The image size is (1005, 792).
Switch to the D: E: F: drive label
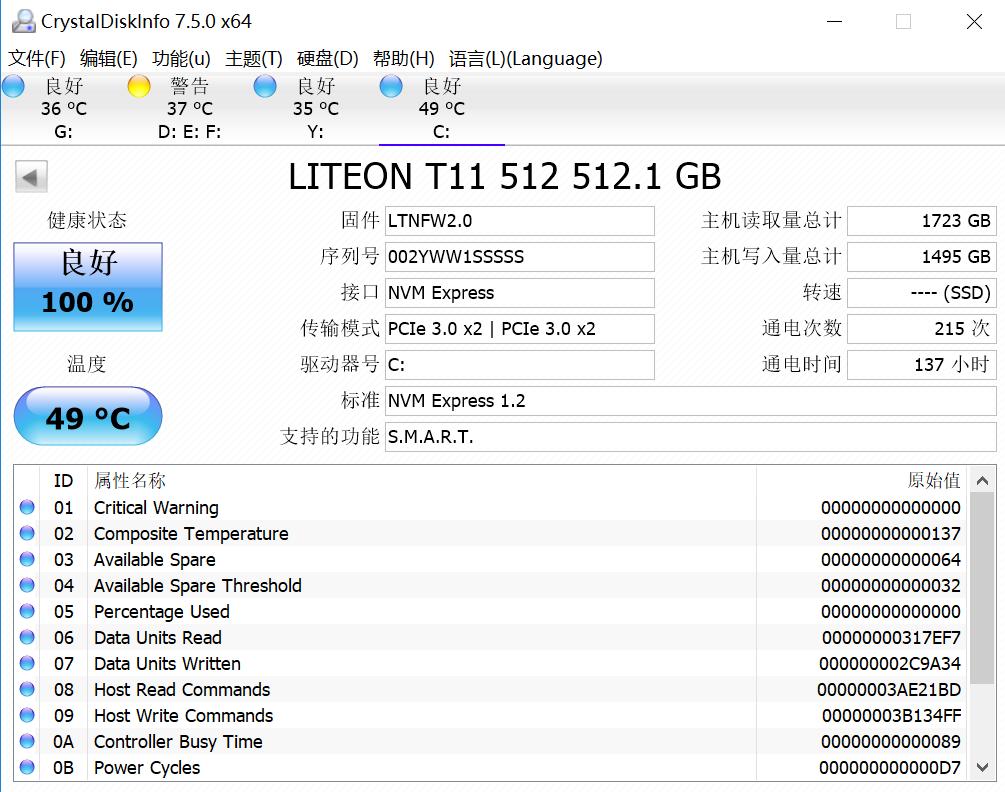coord(189,132)
